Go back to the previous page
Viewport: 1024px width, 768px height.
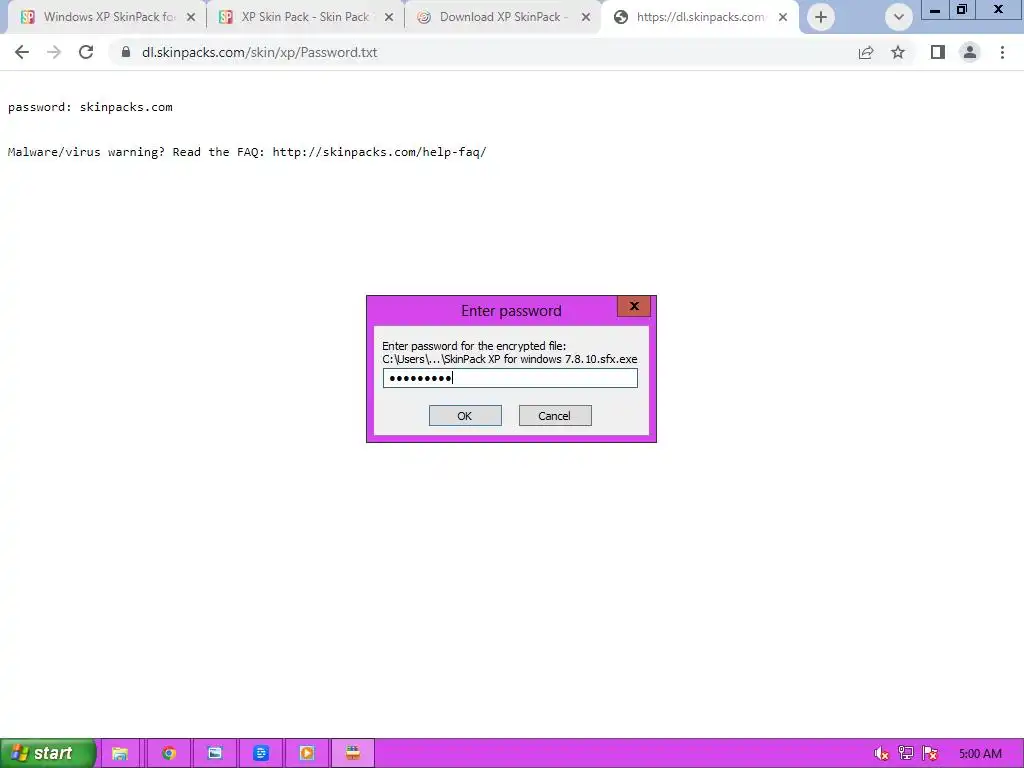22,52
